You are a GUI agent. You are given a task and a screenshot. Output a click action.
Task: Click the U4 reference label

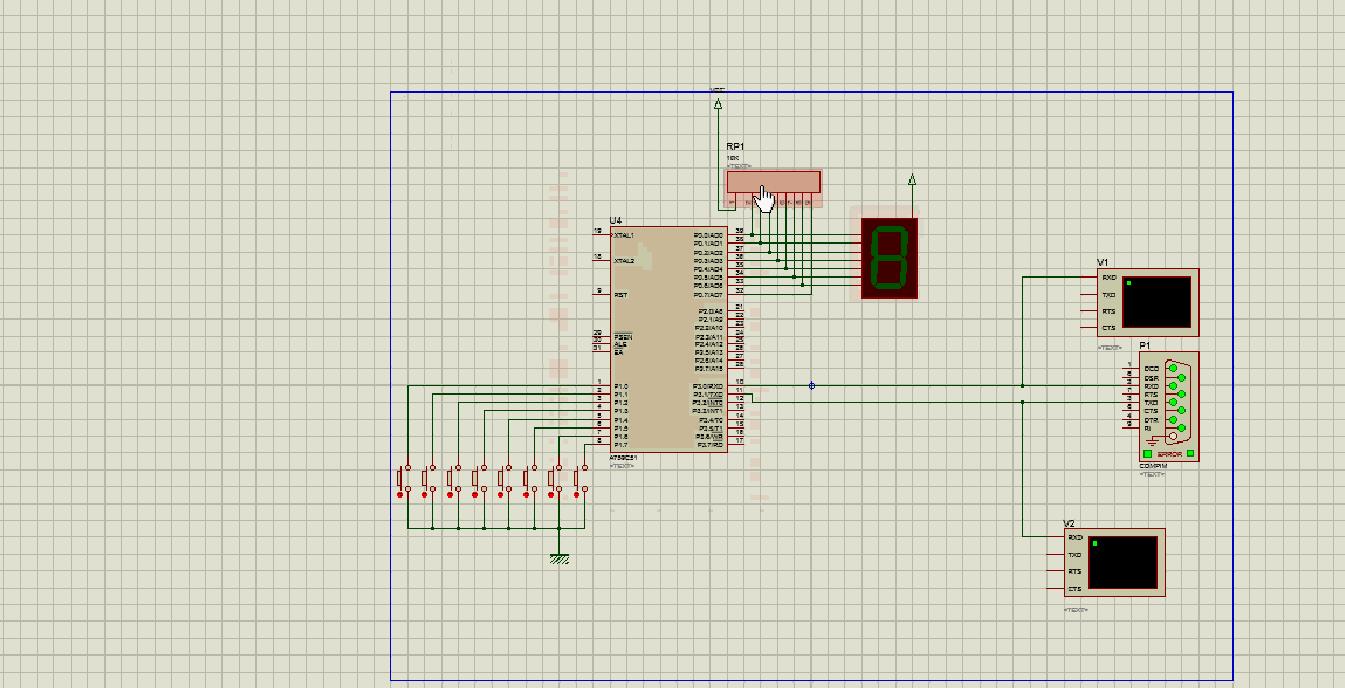coord(615,220)
